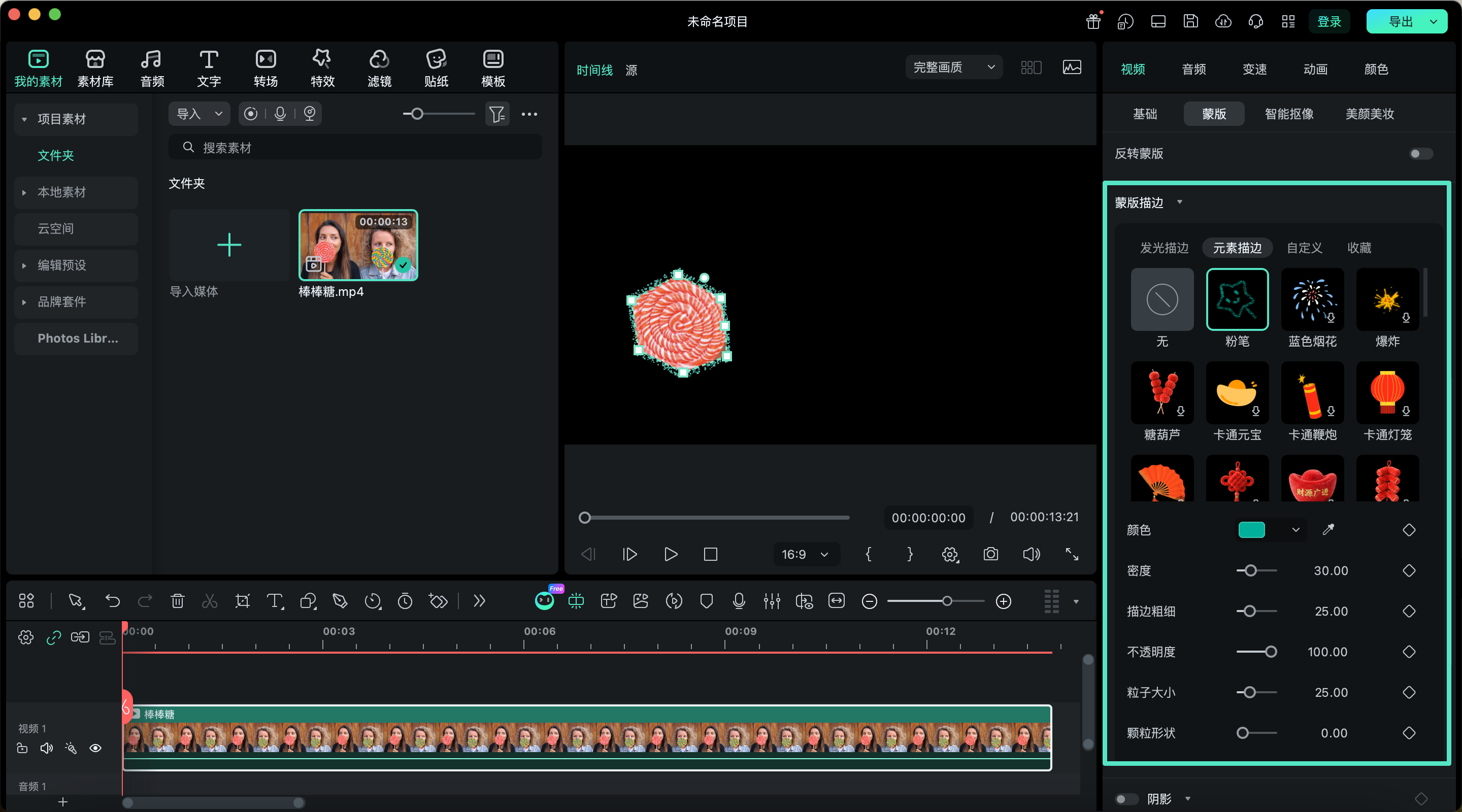Open the 16:9 aspect ratio dropdown
This screenshot has height=812, width=1462.
[805, 554]
